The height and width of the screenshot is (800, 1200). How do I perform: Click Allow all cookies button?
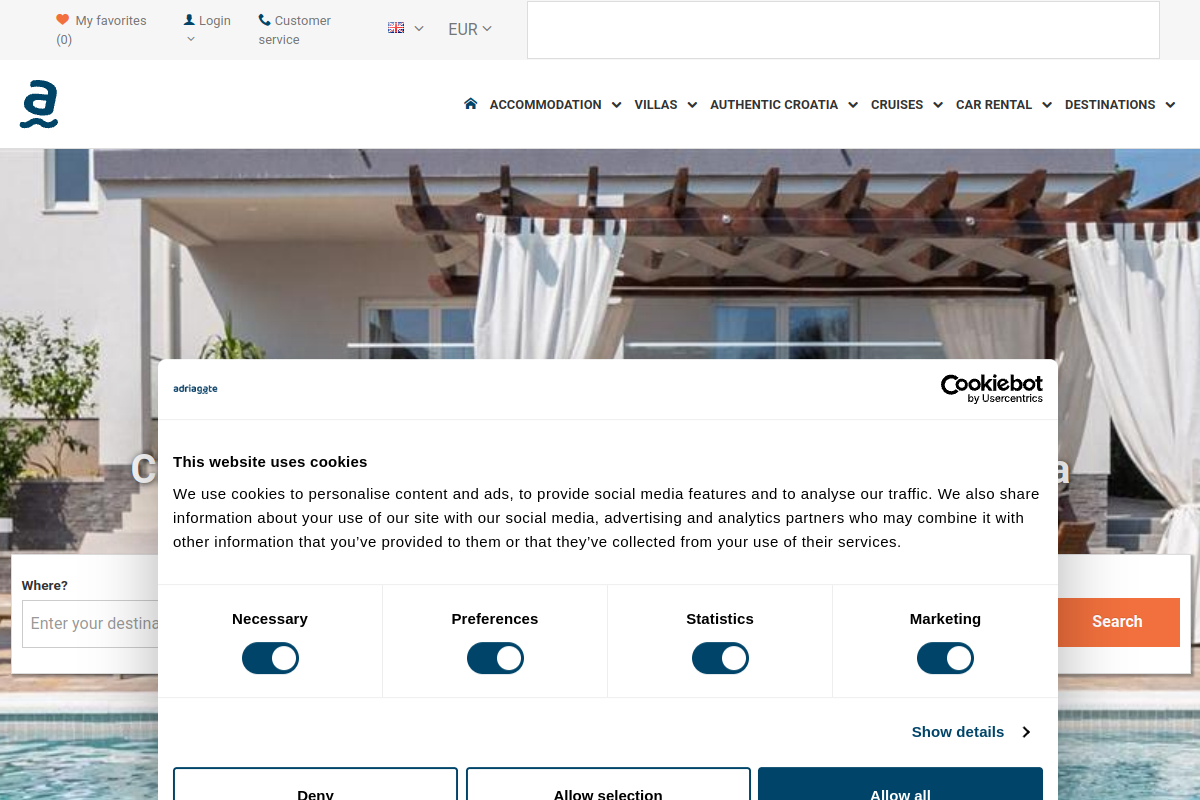coord(900,785)
